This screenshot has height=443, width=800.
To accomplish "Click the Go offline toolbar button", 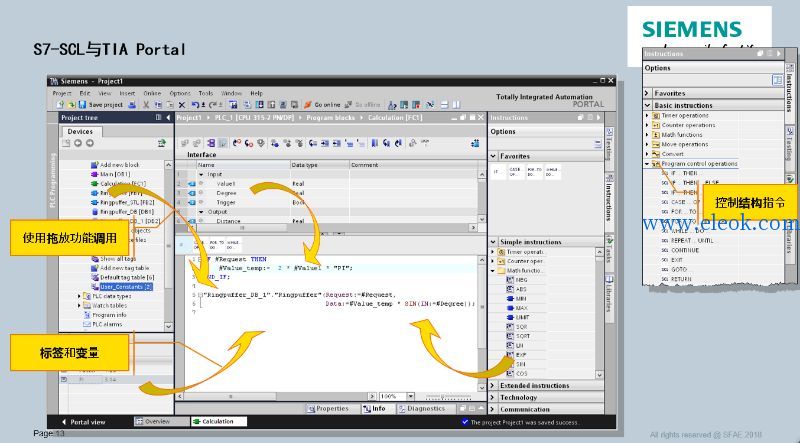I will (362, 105).
